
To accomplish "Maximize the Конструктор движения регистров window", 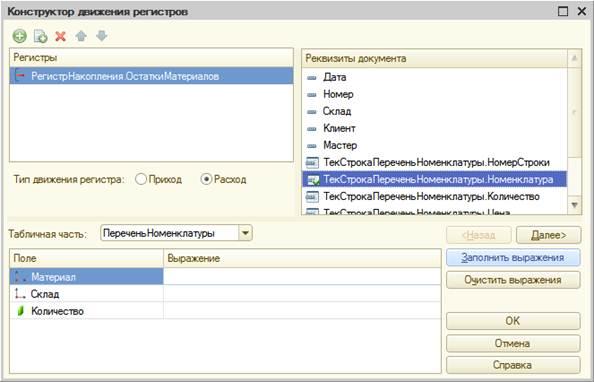I will [x=563, y=11].
